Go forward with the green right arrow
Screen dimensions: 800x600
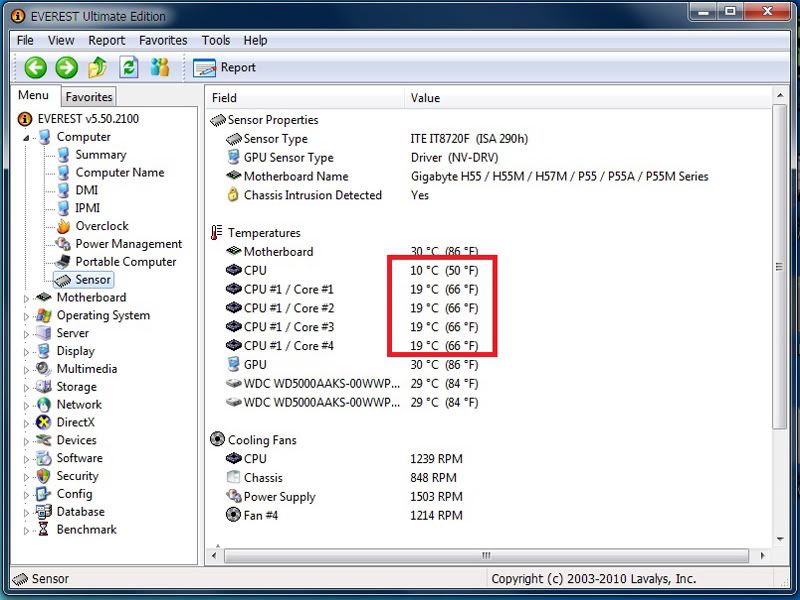point(66,67)
